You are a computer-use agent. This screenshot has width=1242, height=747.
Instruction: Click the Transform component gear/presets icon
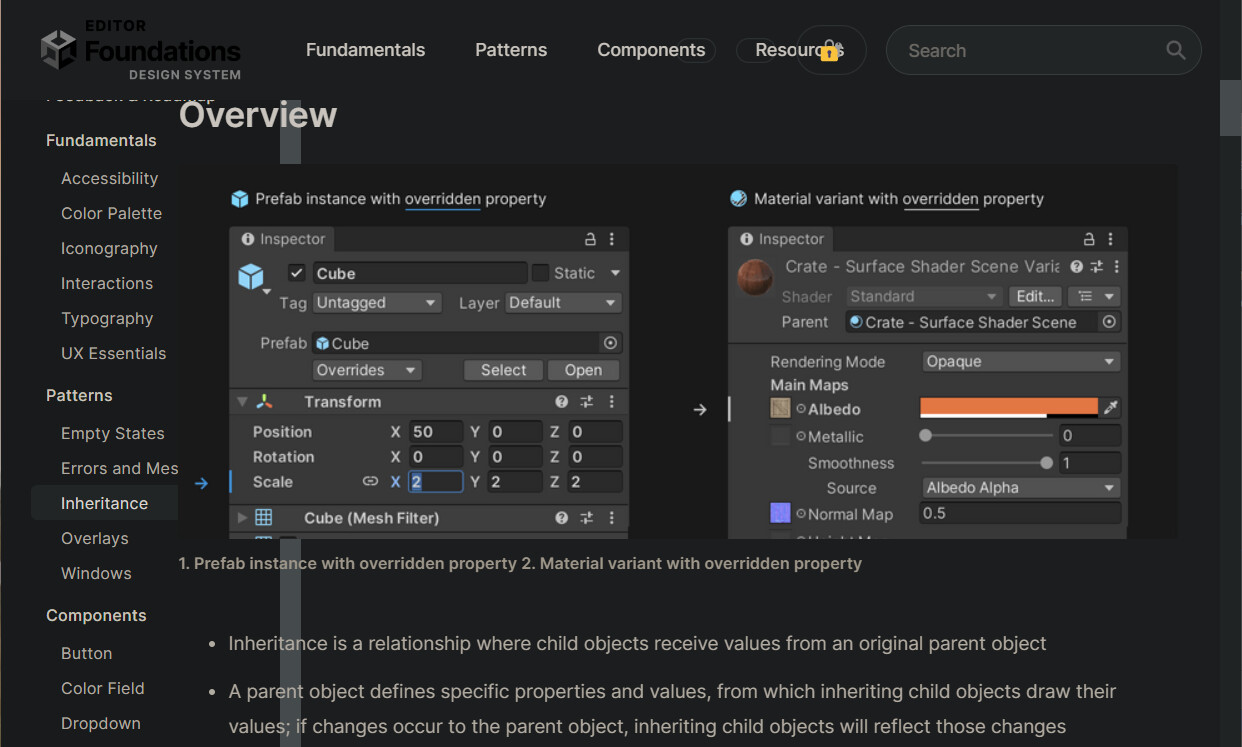pyautogui.click(x=588, y=401)
